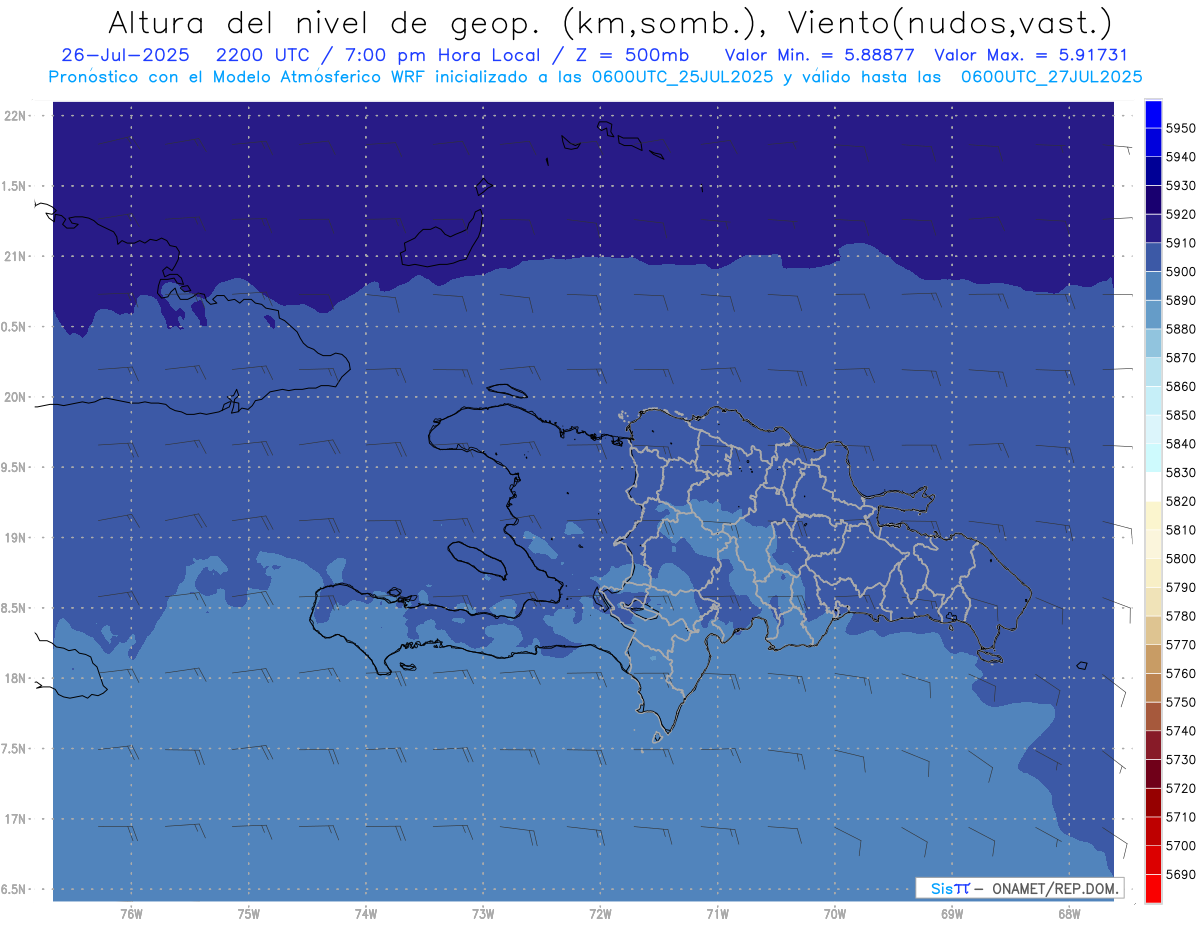The image size is (1200, 927).
Task: Select legend swatch between 5890 and 5900
Action: (1153, 286)
